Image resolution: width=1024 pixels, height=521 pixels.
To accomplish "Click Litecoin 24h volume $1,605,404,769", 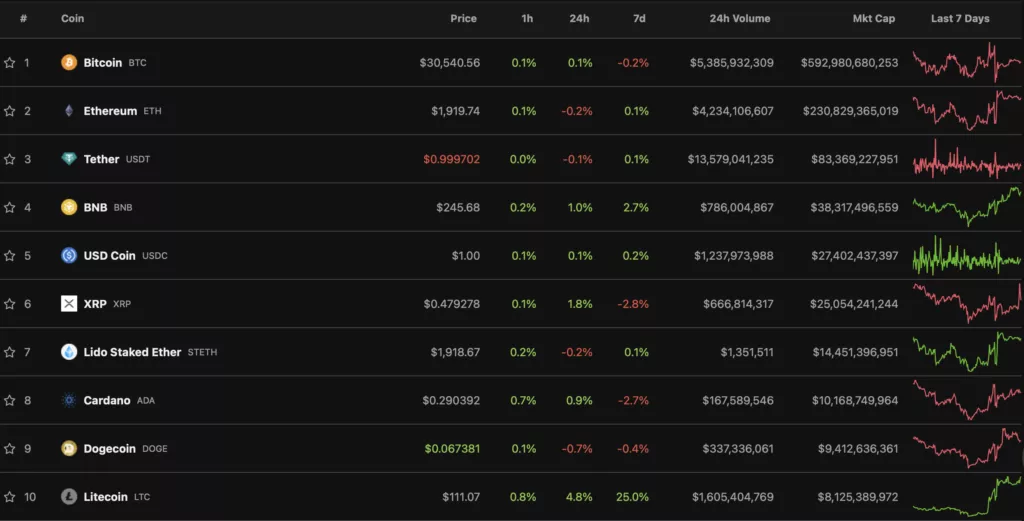I will 733,497.
